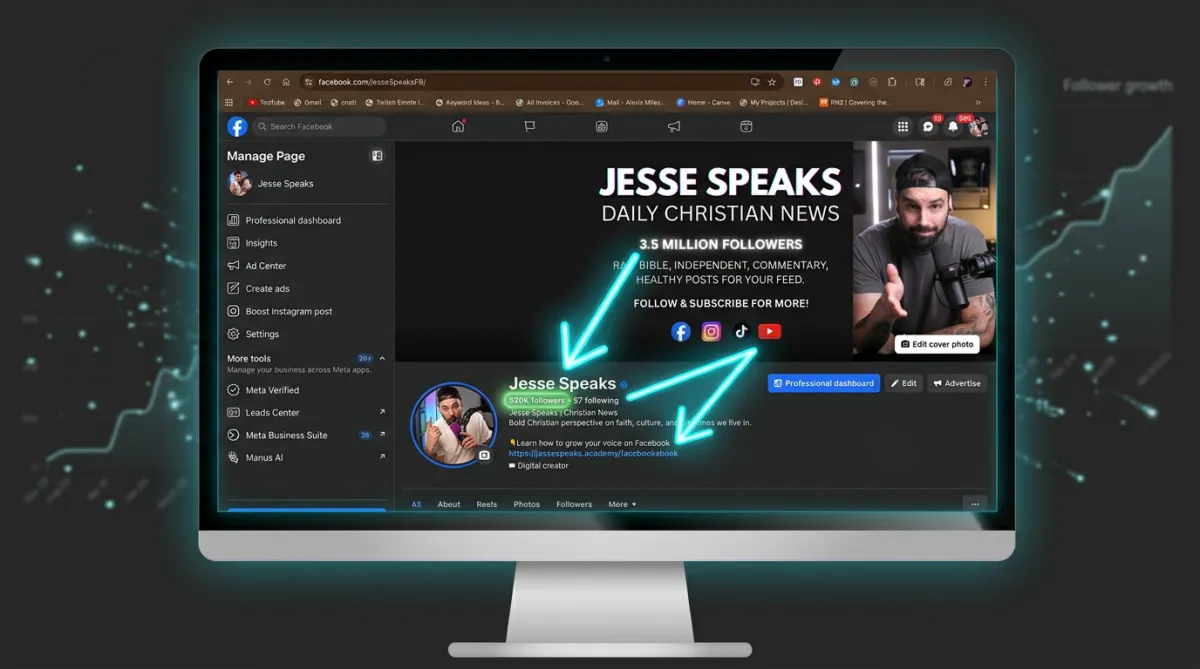This screenshot has height=669, width=1200.
Task: Click the 57 following link
Action: click(x=596, y=400)
